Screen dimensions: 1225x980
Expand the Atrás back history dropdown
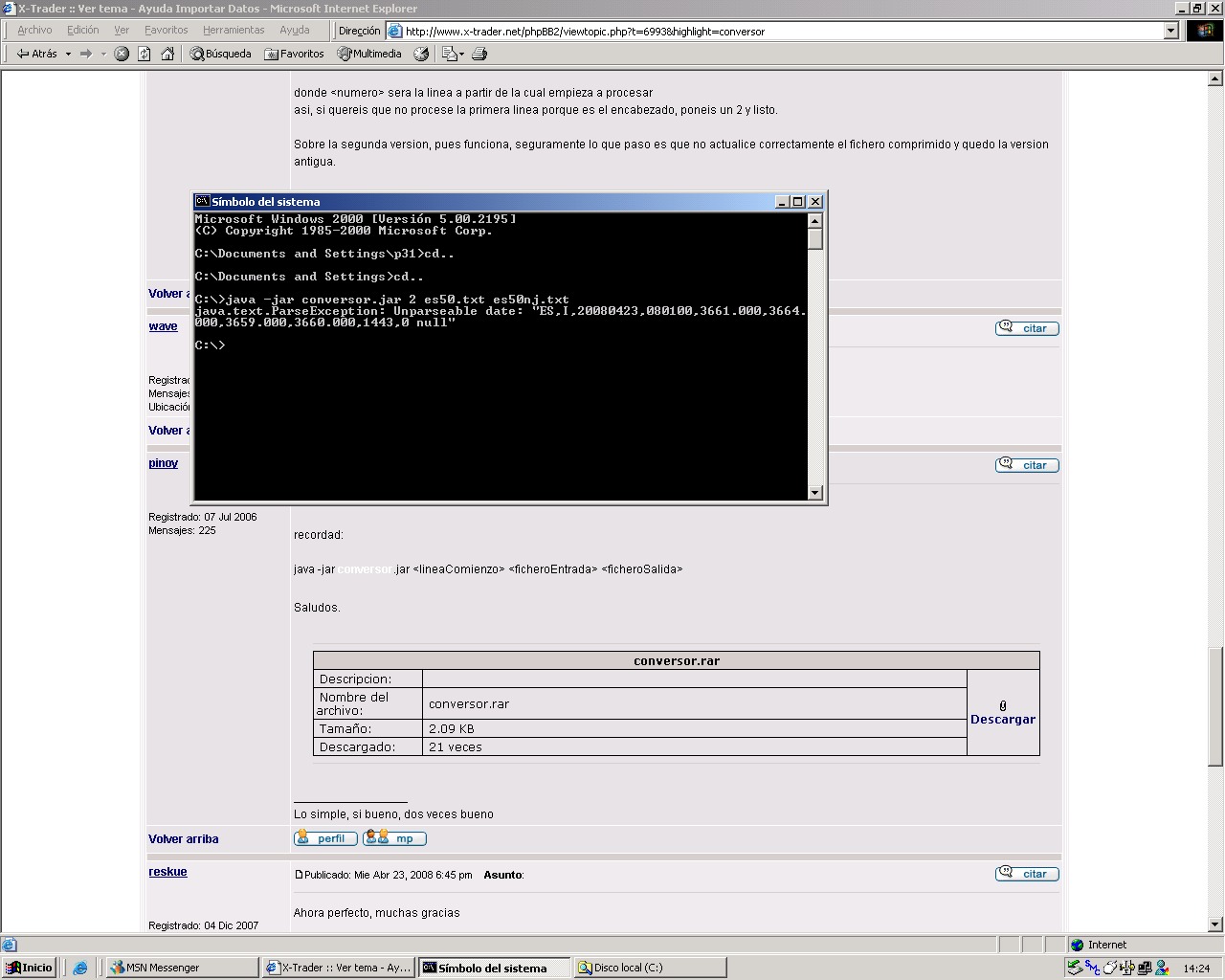68,55
